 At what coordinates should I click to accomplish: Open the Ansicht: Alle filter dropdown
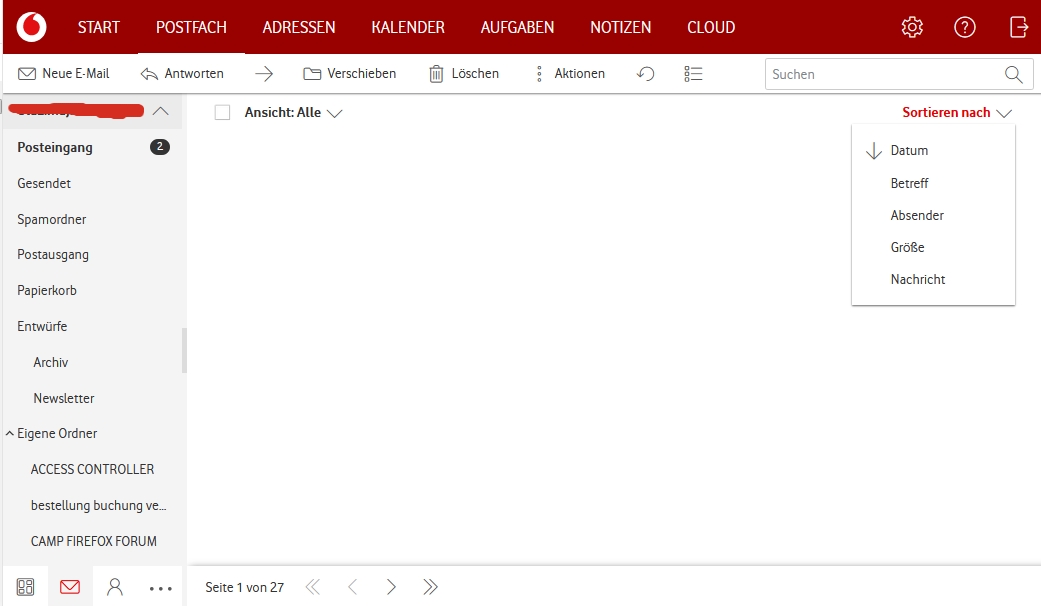(x=293, y=113)
